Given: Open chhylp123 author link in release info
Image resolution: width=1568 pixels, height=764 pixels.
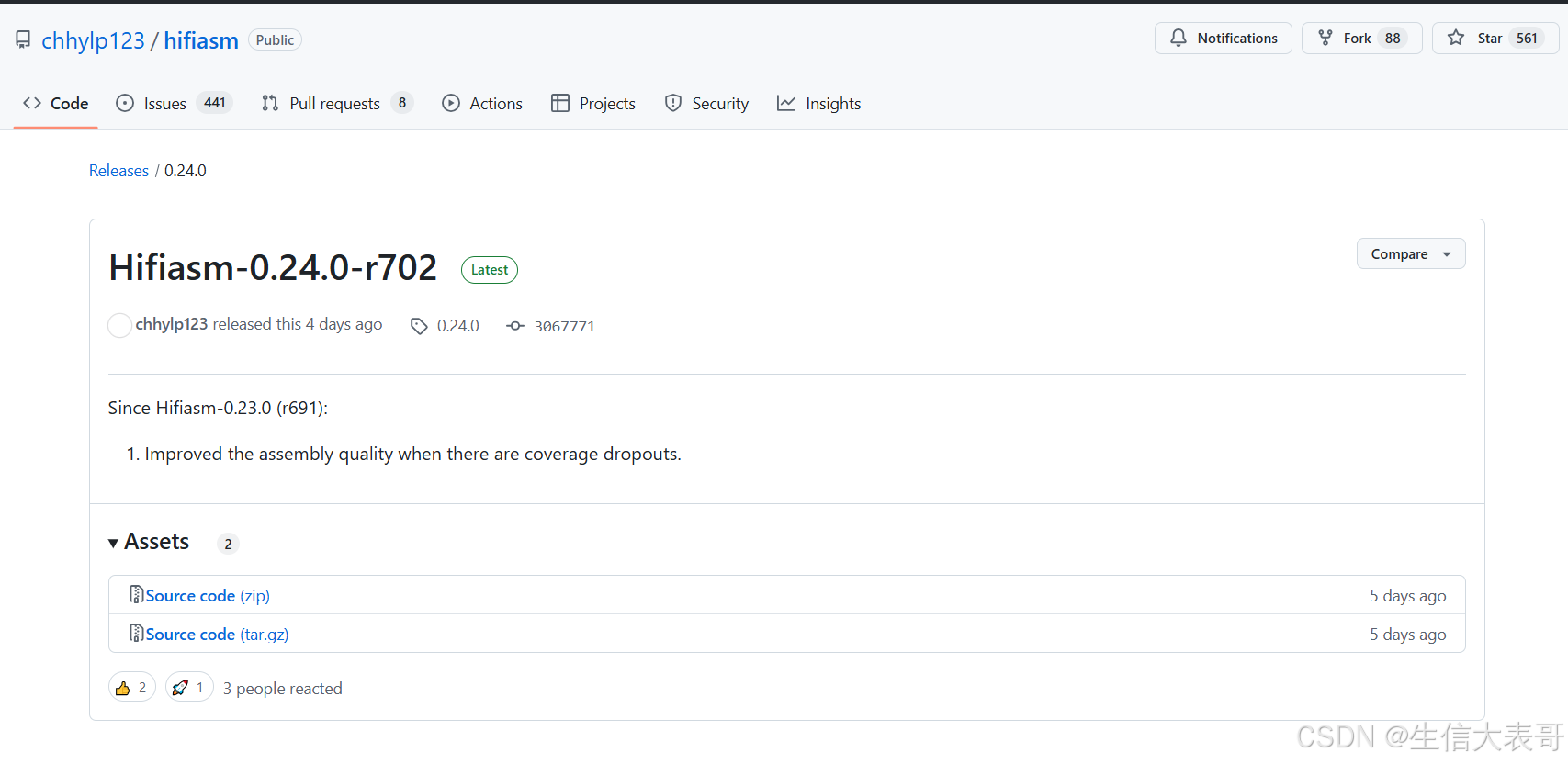Looking at the screenshot, I should (x=172, y=324).
